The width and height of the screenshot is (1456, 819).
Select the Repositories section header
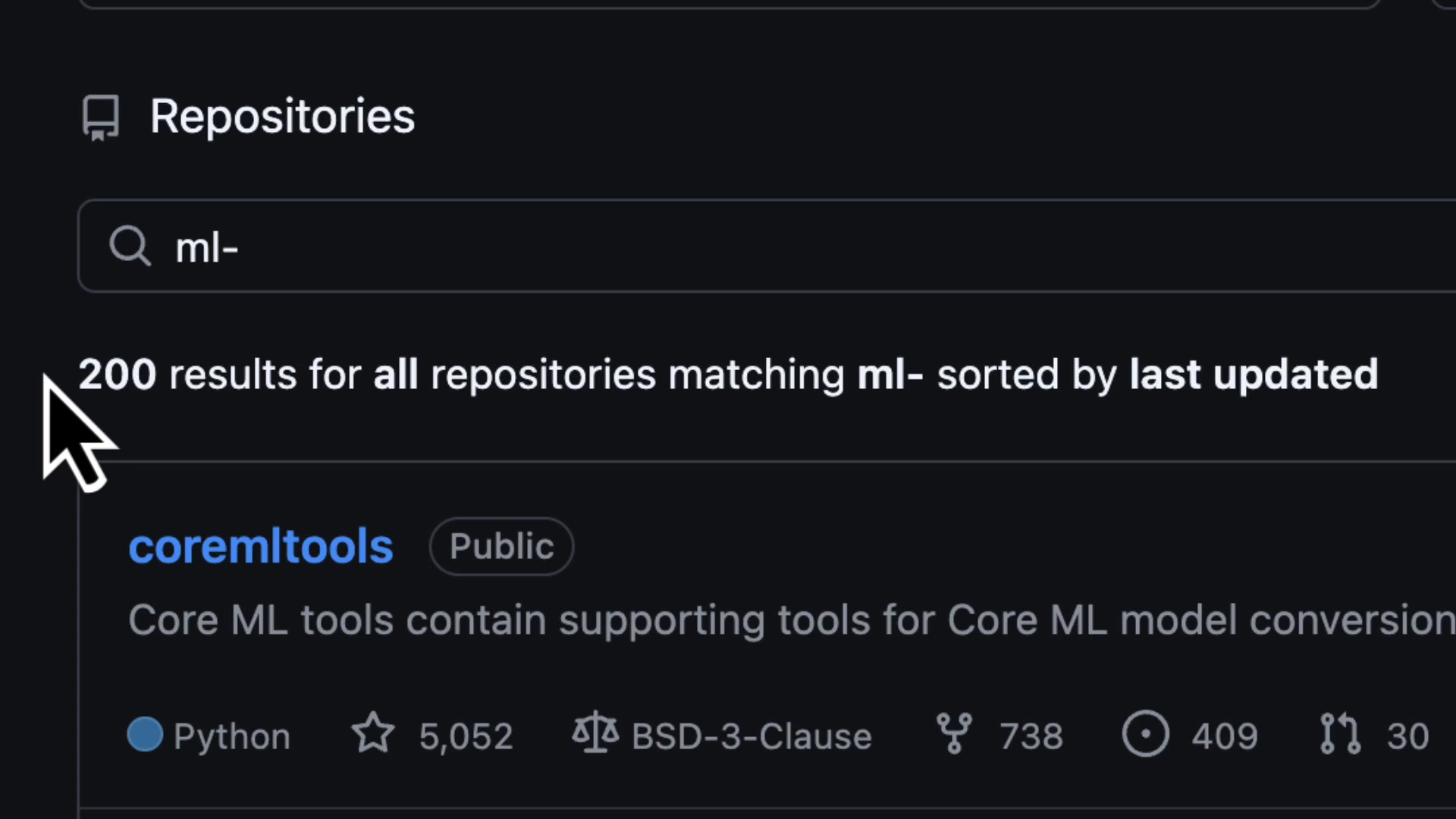click(x=282, y=115)
